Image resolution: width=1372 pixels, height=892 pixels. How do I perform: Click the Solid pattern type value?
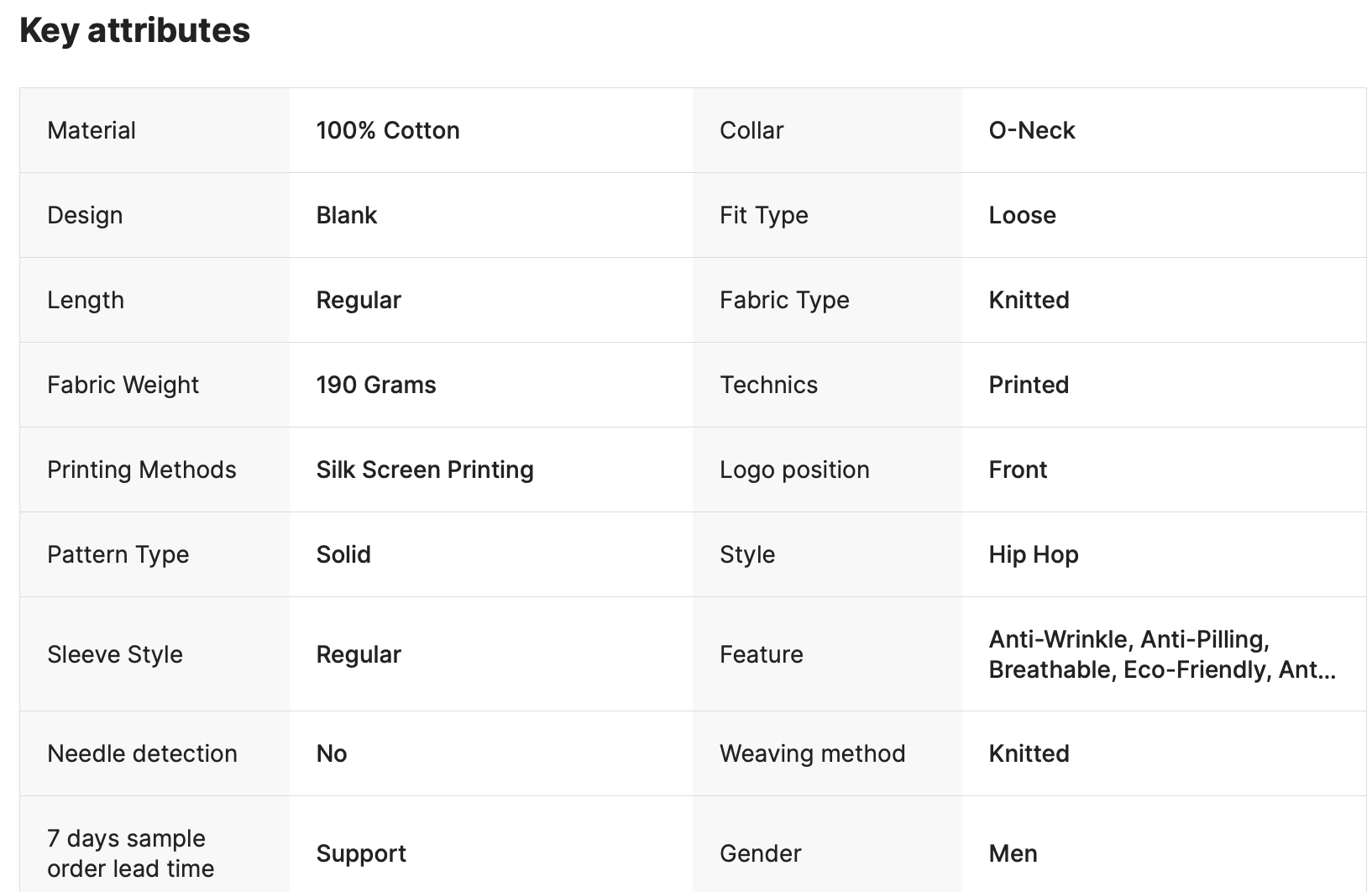point(343,554)
